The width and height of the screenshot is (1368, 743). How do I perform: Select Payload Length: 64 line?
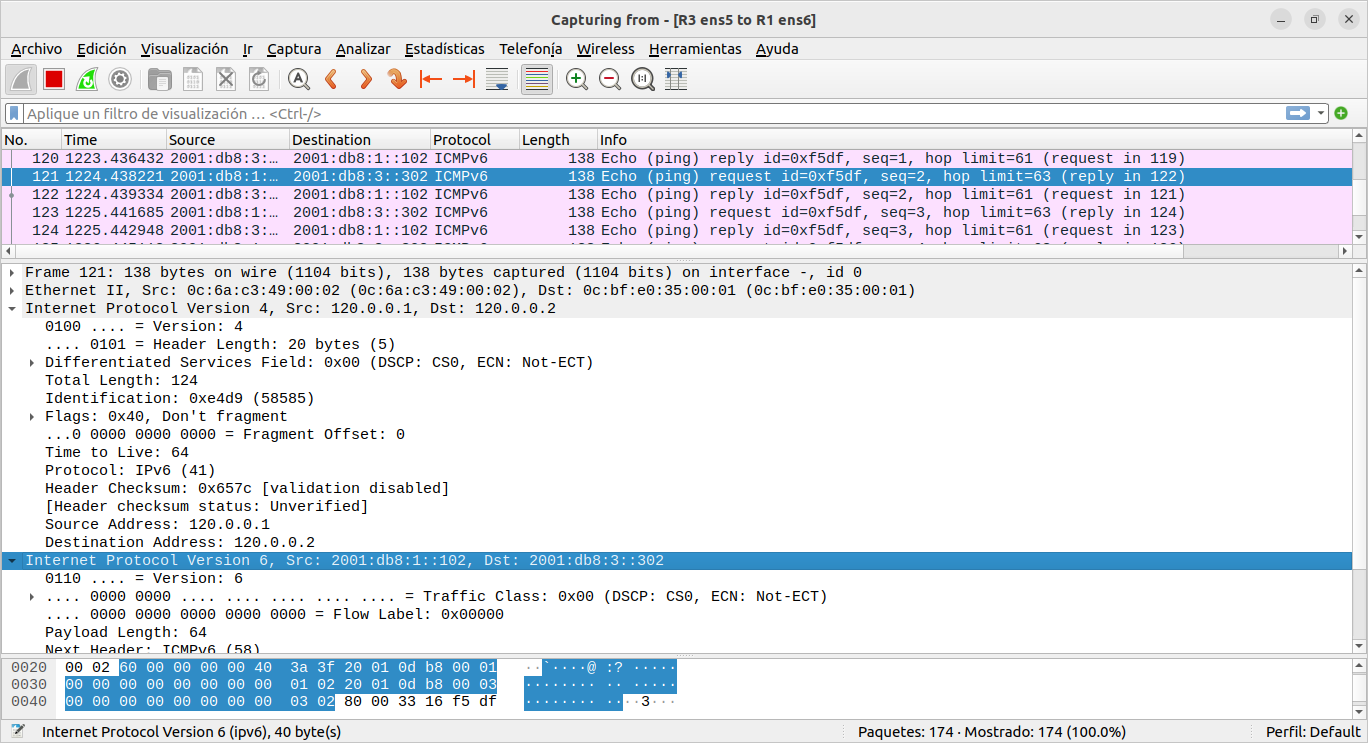click(x=126, y=633)
